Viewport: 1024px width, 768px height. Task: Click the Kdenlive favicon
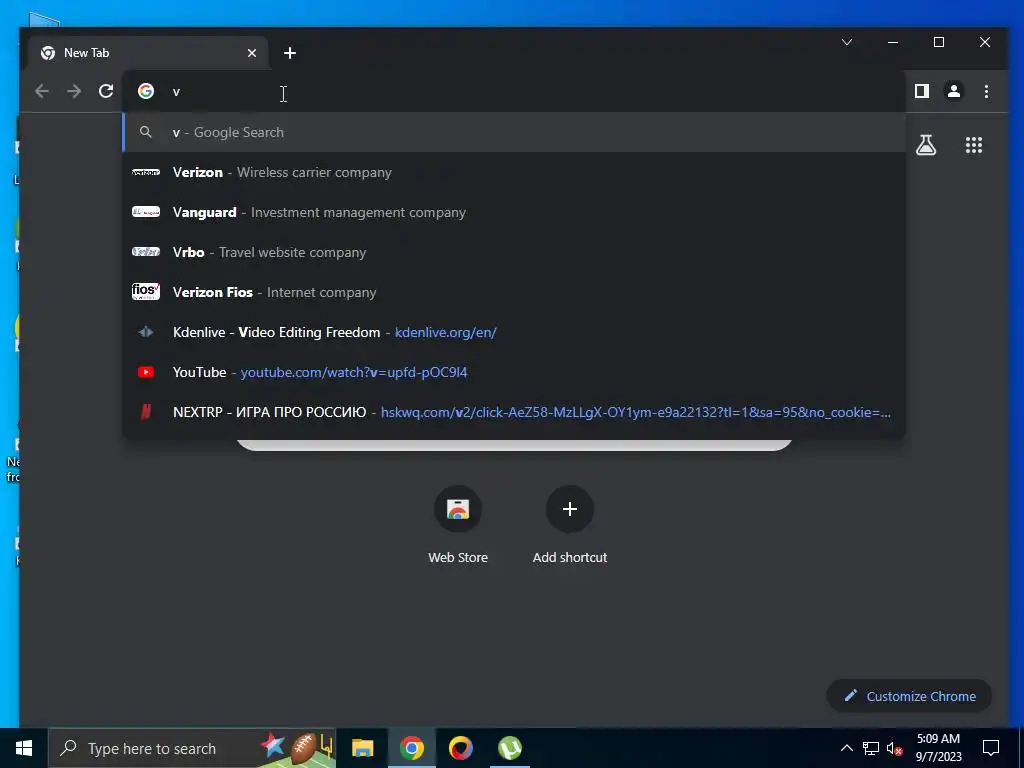pyautogui.click(x=146, y=332)
